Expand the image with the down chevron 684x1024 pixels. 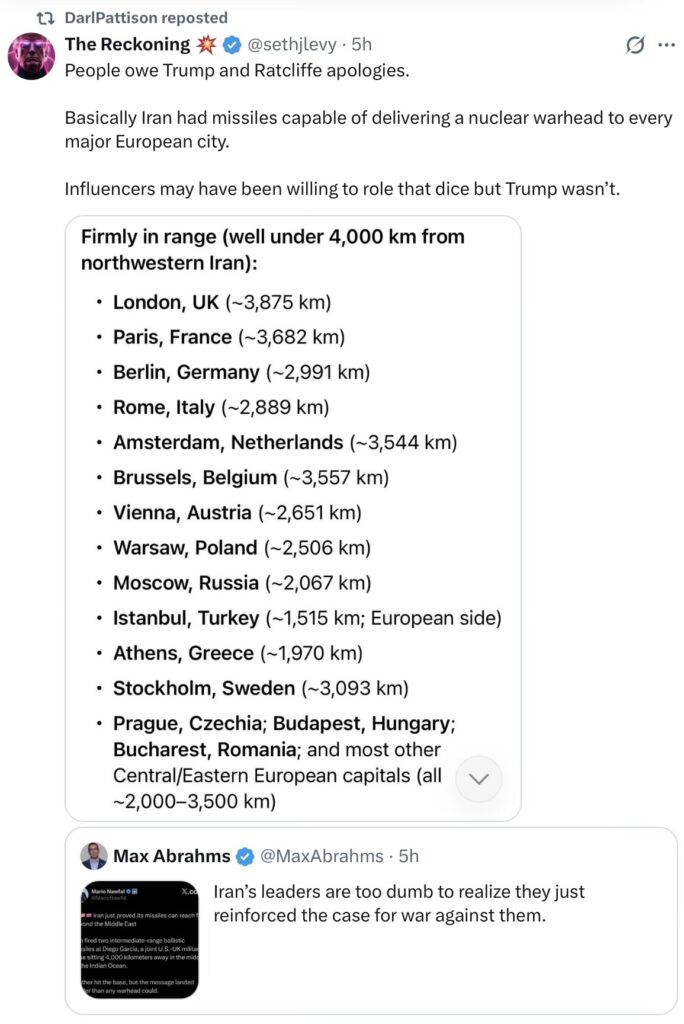[x=478, y=779]
